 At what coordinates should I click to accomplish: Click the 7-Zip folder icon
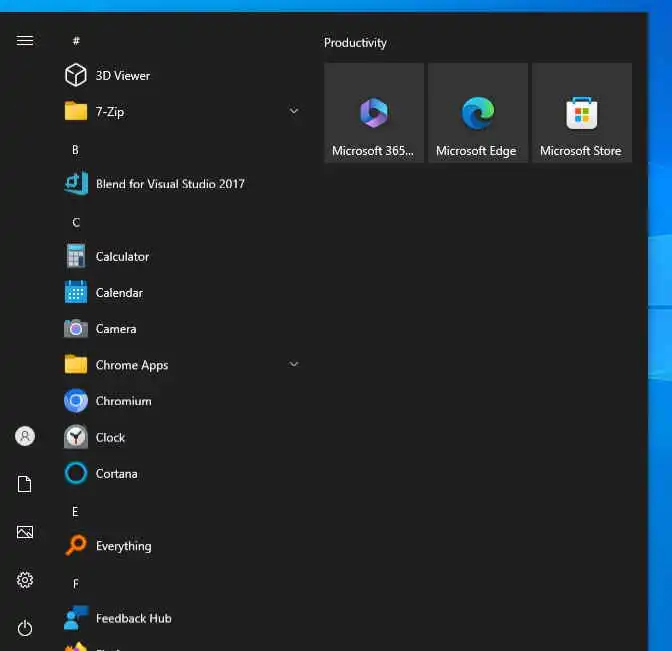click(x=76, y=111)
